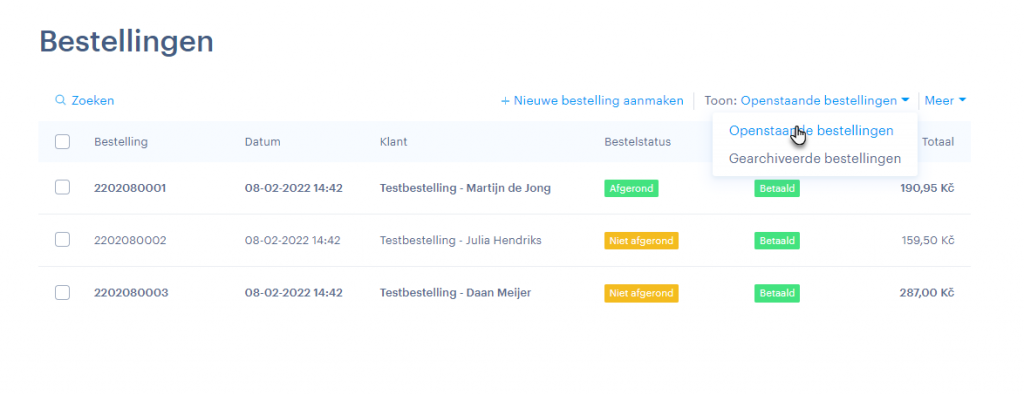This screenshot has height=395, width=1024.
Task: Check the box for order 2202080002
Action: 62,240
